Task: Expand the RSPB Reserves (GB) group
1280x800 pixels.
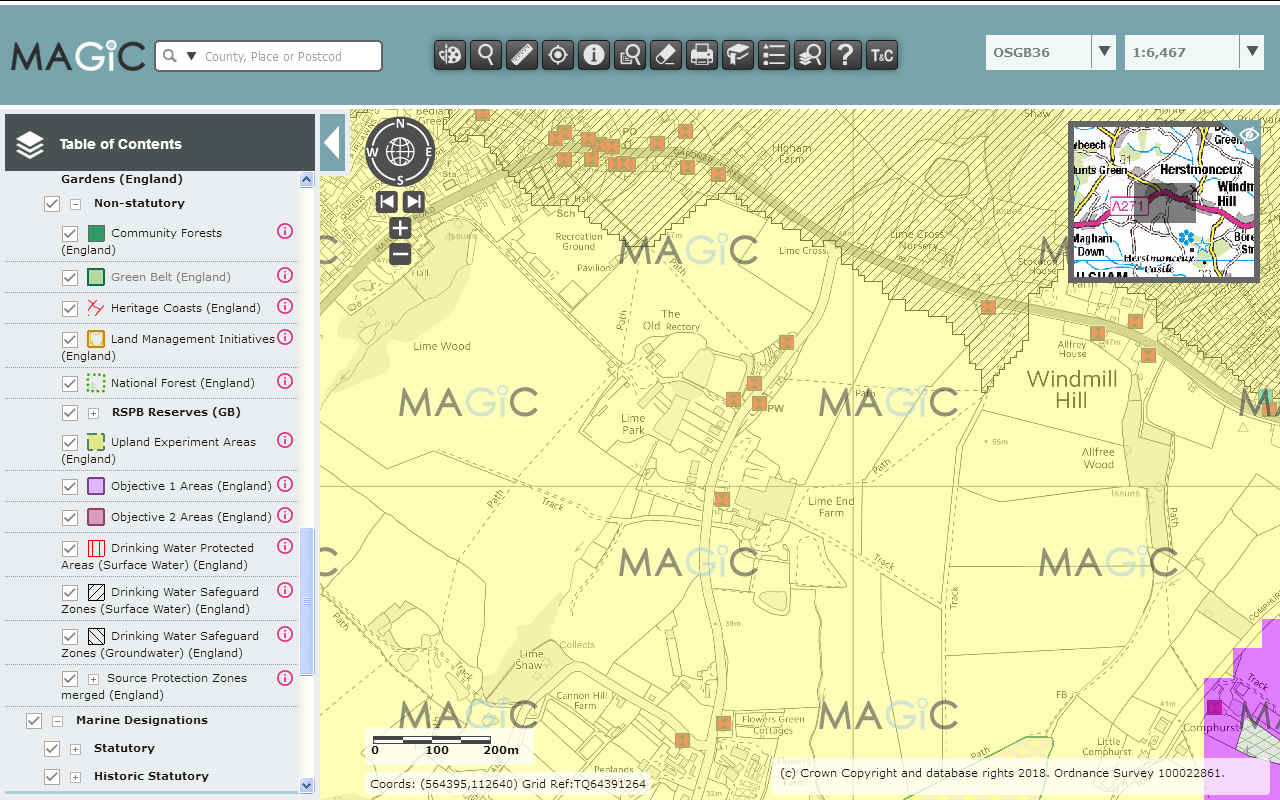Action: coord(93,412)
